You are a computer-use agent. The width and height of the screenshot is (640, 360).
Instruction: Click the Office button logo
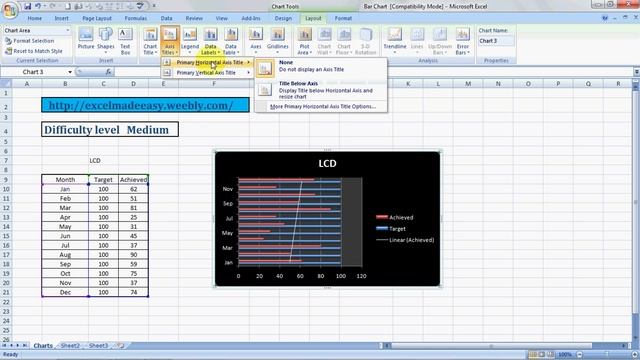click(10, 9)
